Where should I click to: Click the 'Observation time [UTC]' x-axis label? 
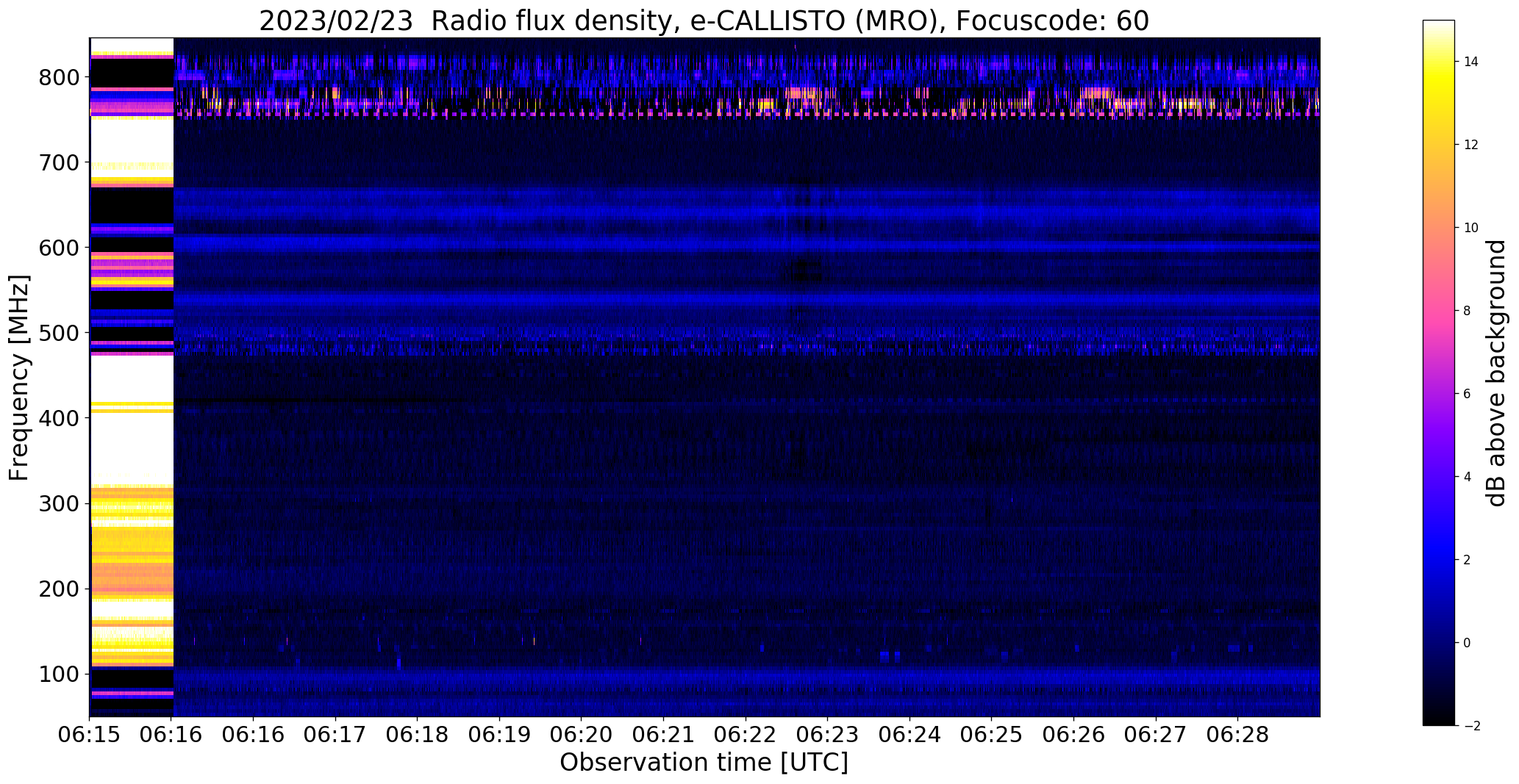(x=704, y=762)
